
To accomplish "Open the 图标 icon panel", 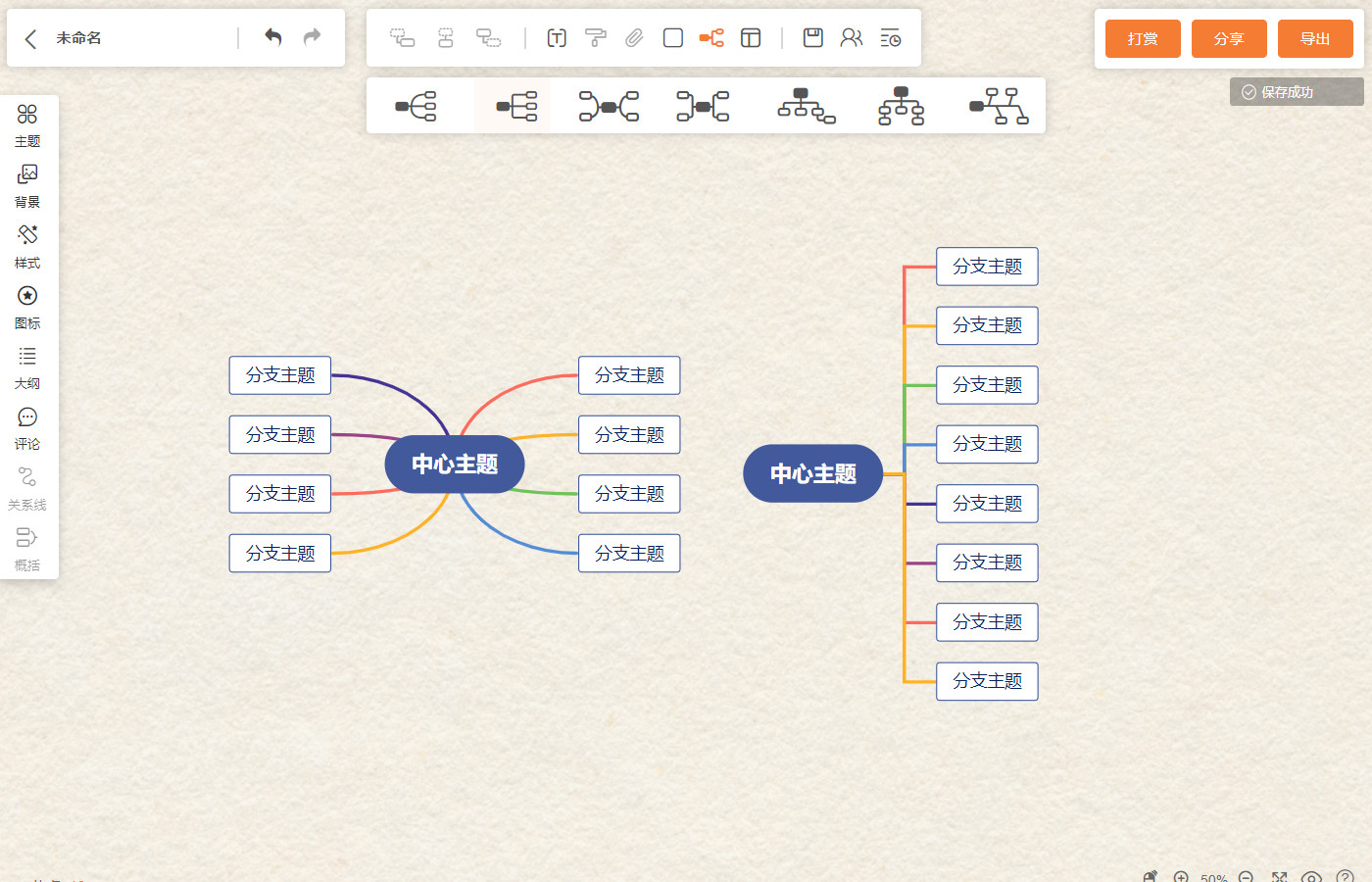I will coord(27,308).
